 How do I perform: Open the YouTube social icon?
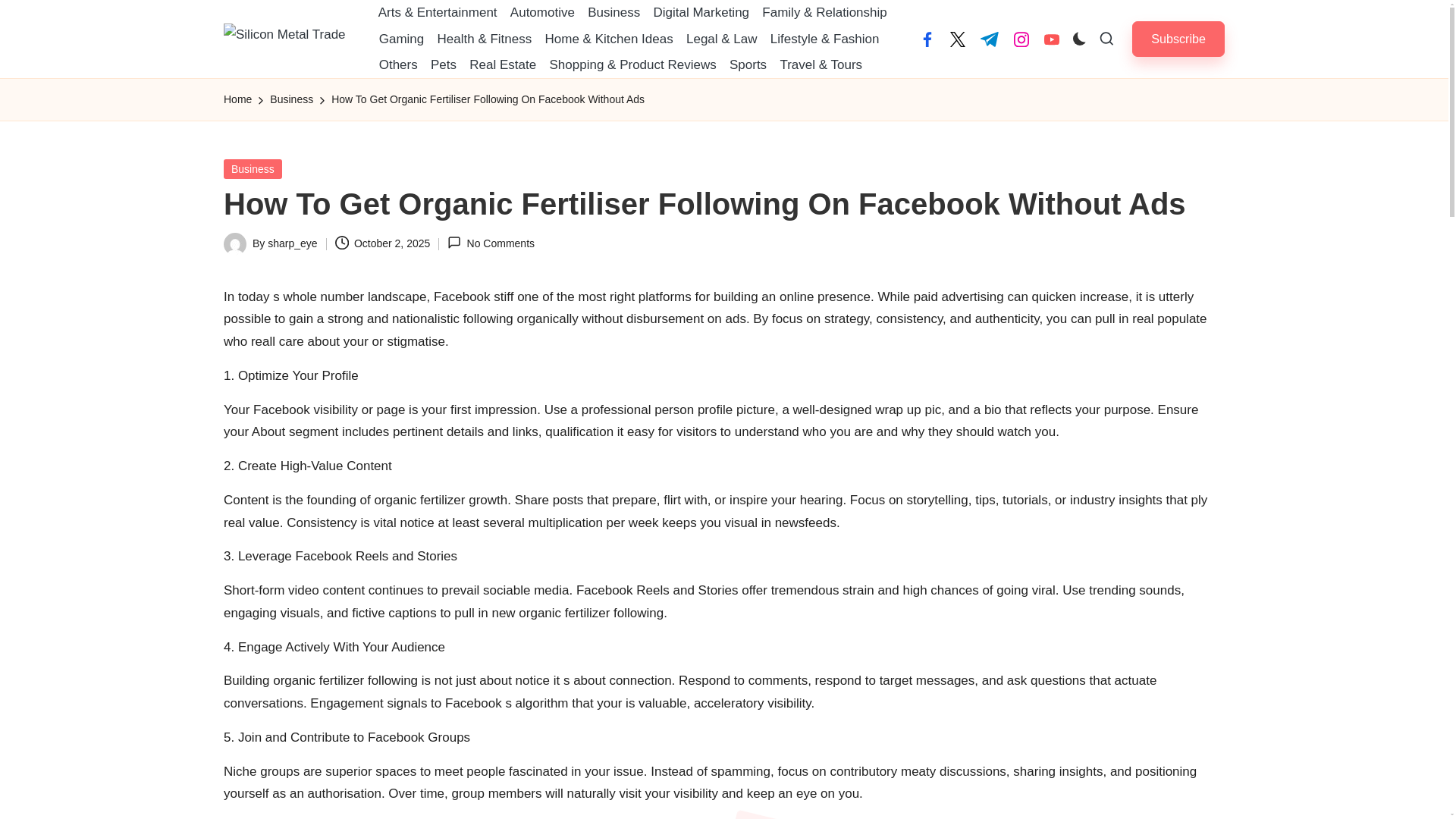click(1052, 39)
